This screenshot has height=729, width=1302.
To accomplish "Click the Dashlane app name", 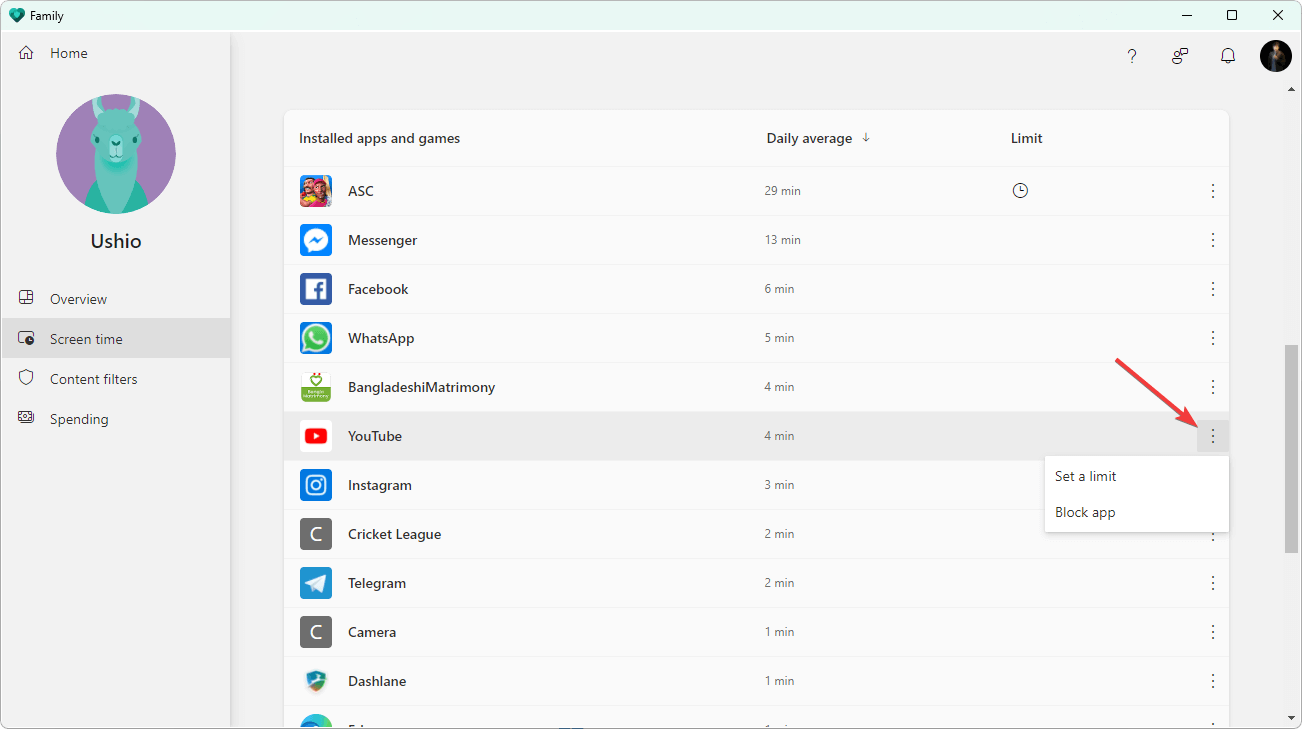I will [x=377, y=681].
